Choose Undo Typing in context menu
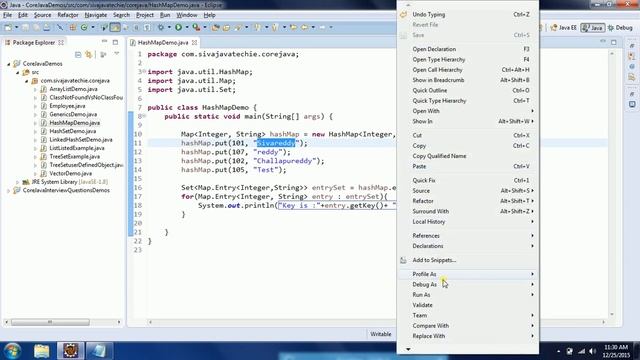The image size is (640, 360). tap(468, 14)
